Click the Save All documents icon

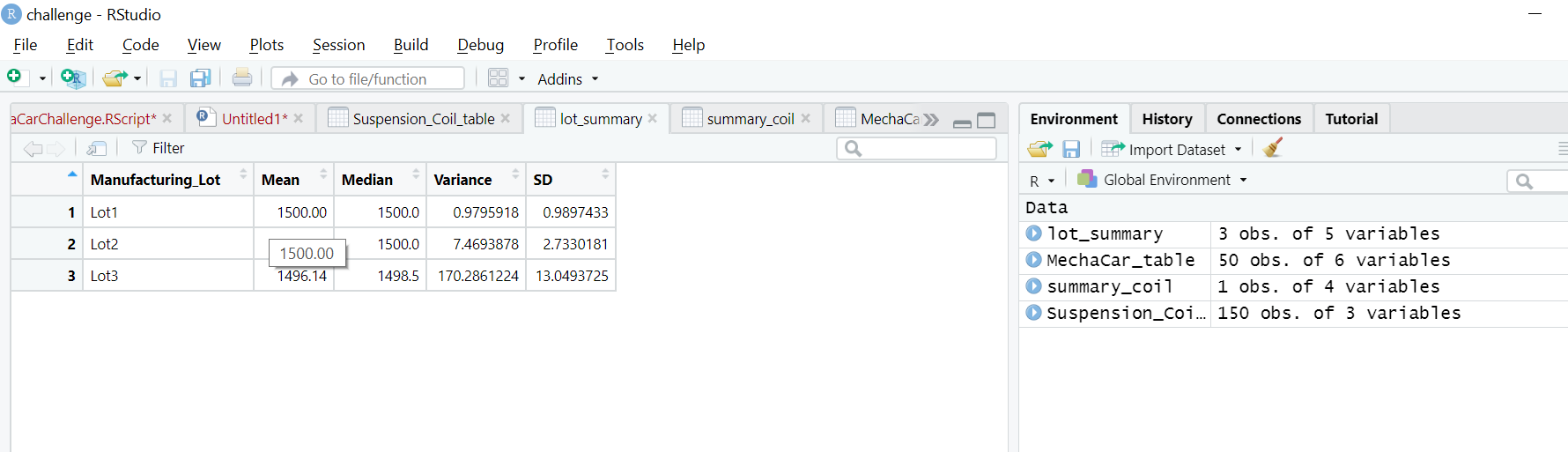201,78
